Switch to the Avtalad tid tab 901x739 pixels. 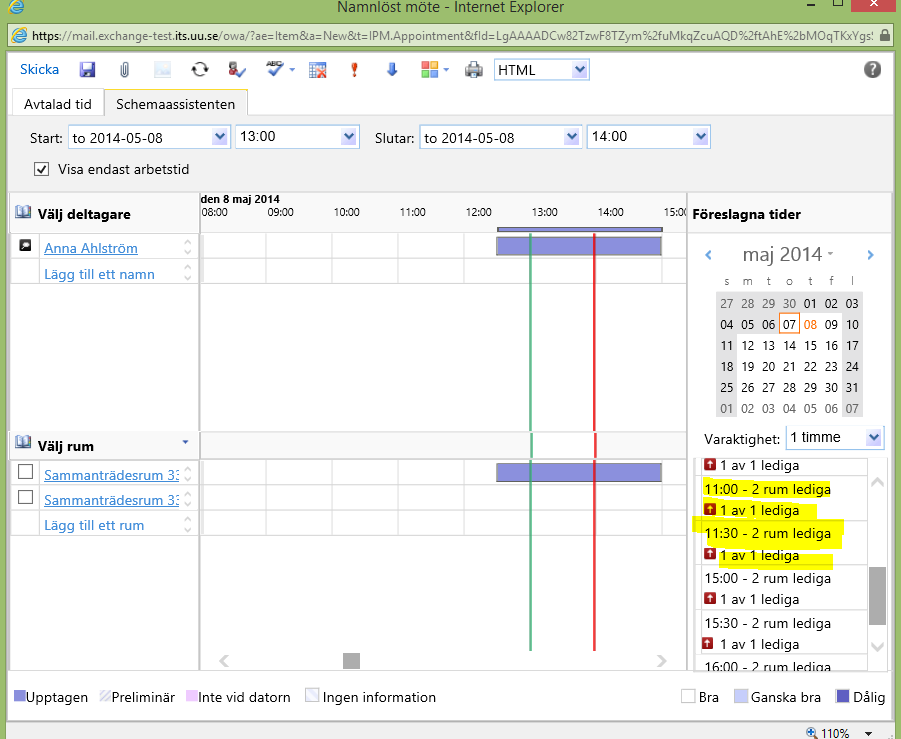(x=57, y=104)
